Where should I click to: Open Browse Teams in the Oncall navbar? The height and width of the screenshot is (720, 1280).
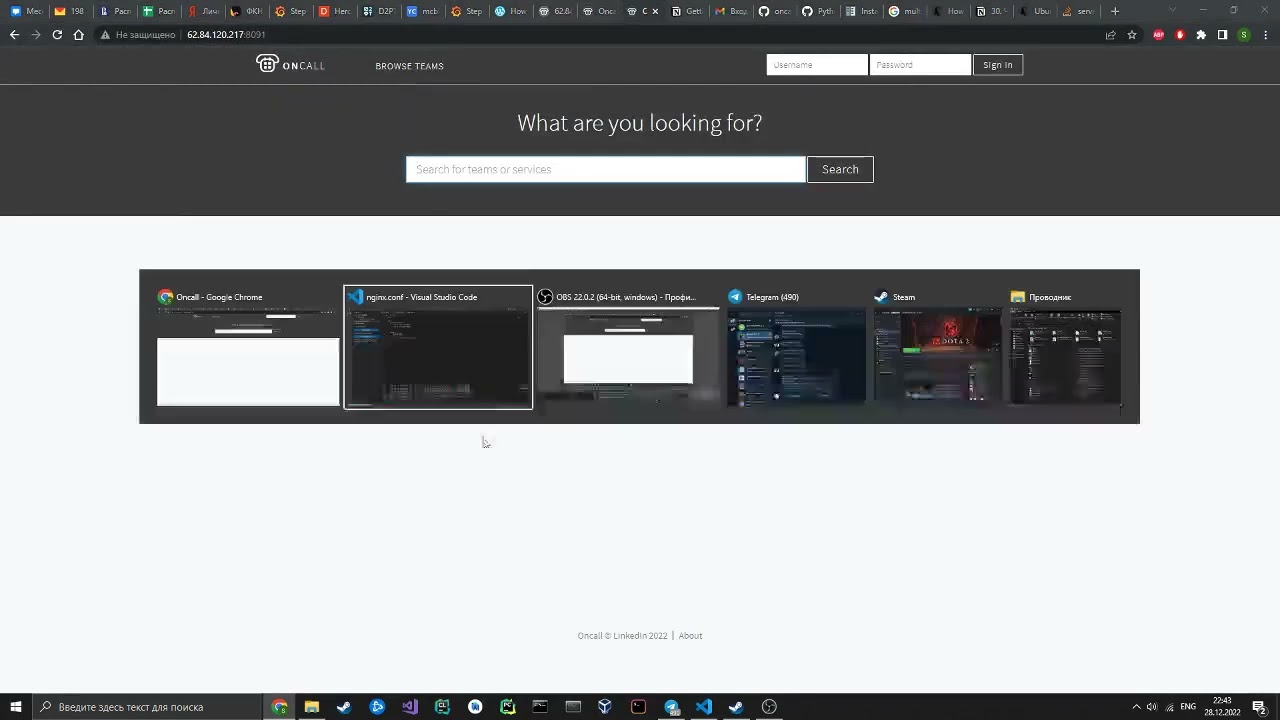tap(409, 66)
